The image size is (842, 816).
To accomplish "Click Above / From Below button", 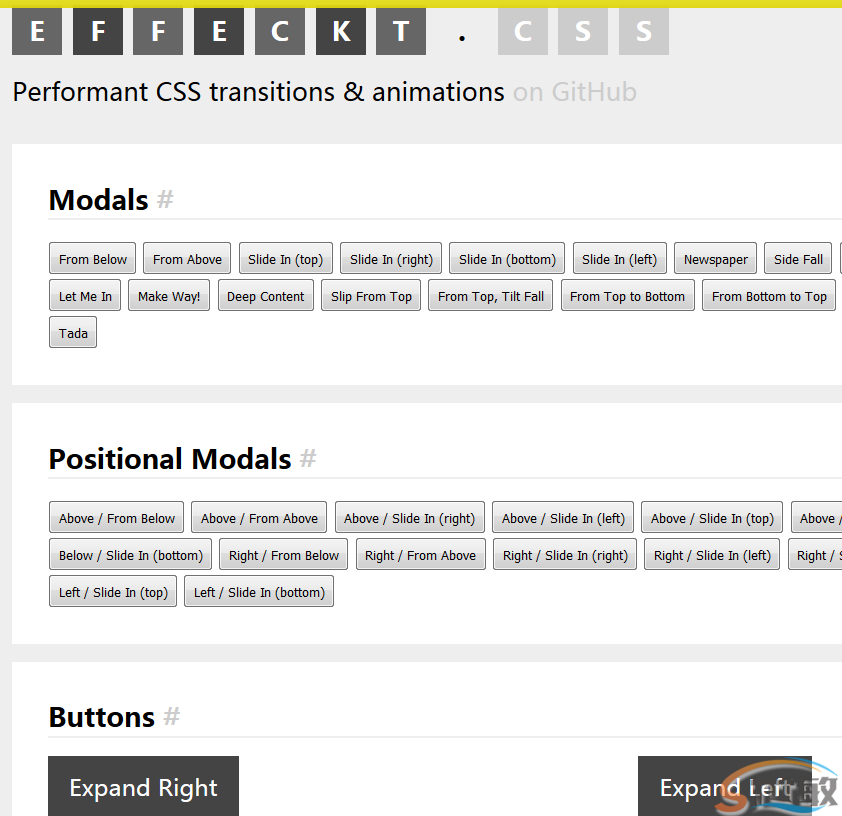I will (x=117, y=518).
